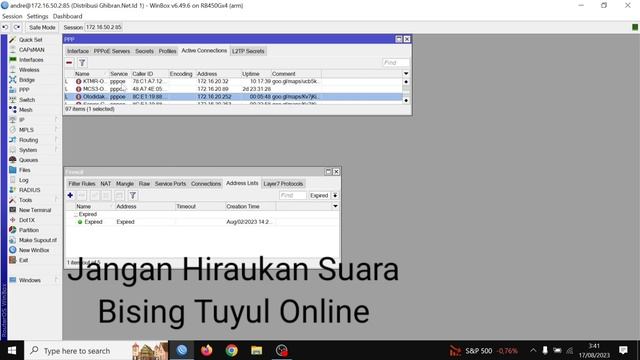Screen dimensions: 640x360
Task: Switch to NAT tab in Firewall
Action: [x=106, y=184]
